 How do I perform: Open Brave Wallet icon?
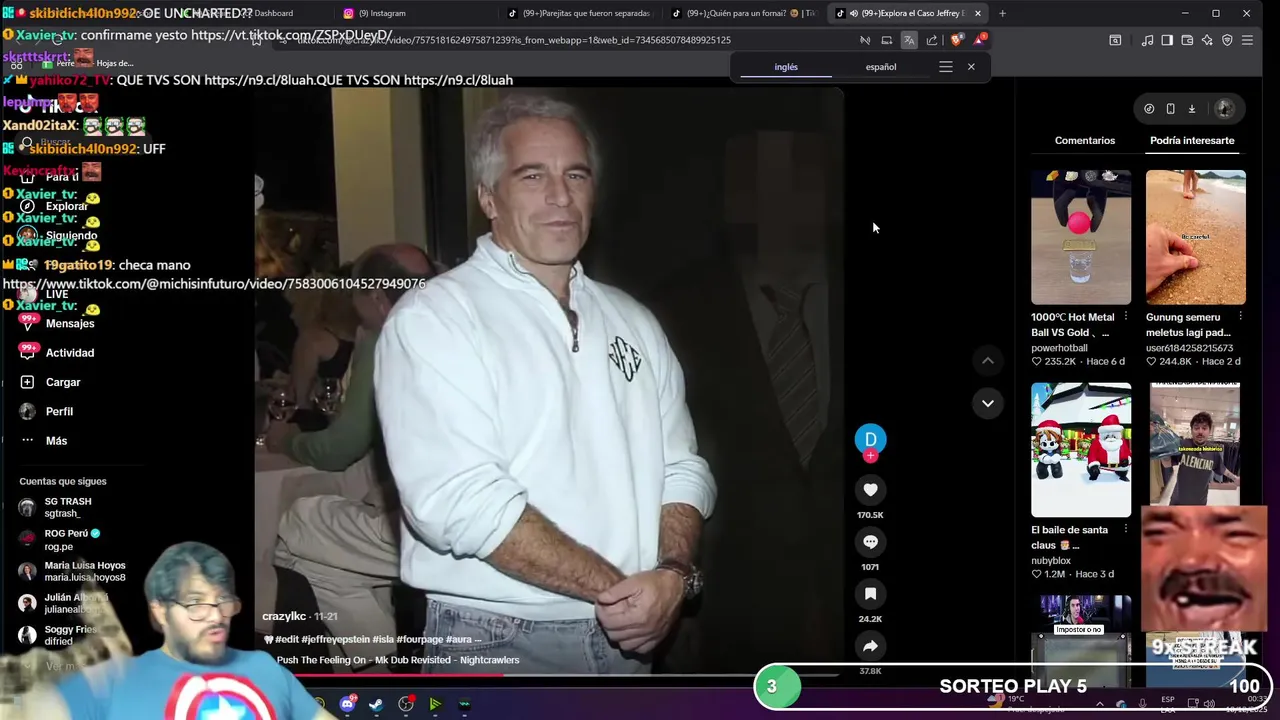[x=1187, y=40]
